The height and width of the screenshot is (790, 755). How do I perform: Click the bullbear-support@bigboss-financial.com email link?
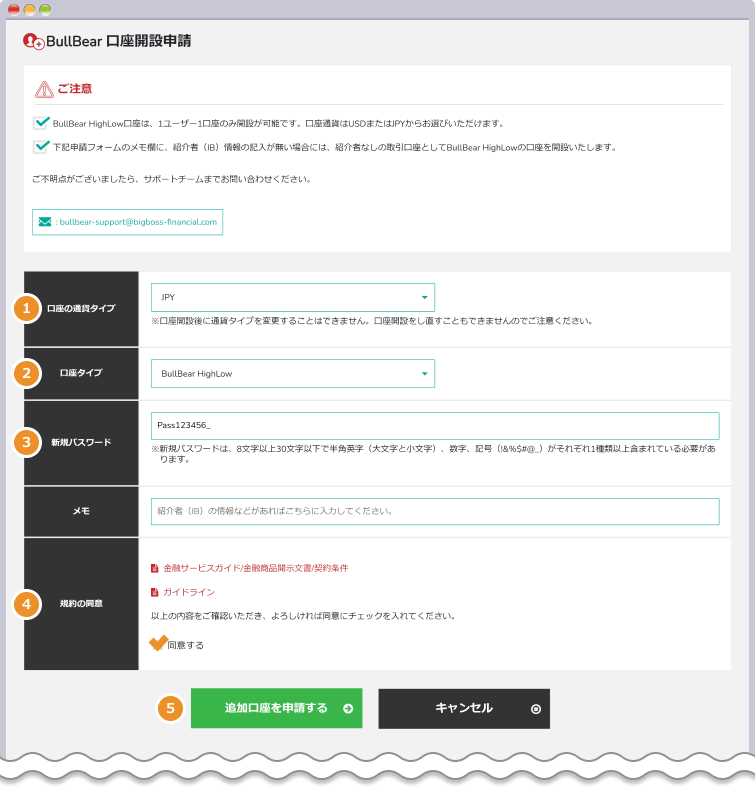[138, 222]
